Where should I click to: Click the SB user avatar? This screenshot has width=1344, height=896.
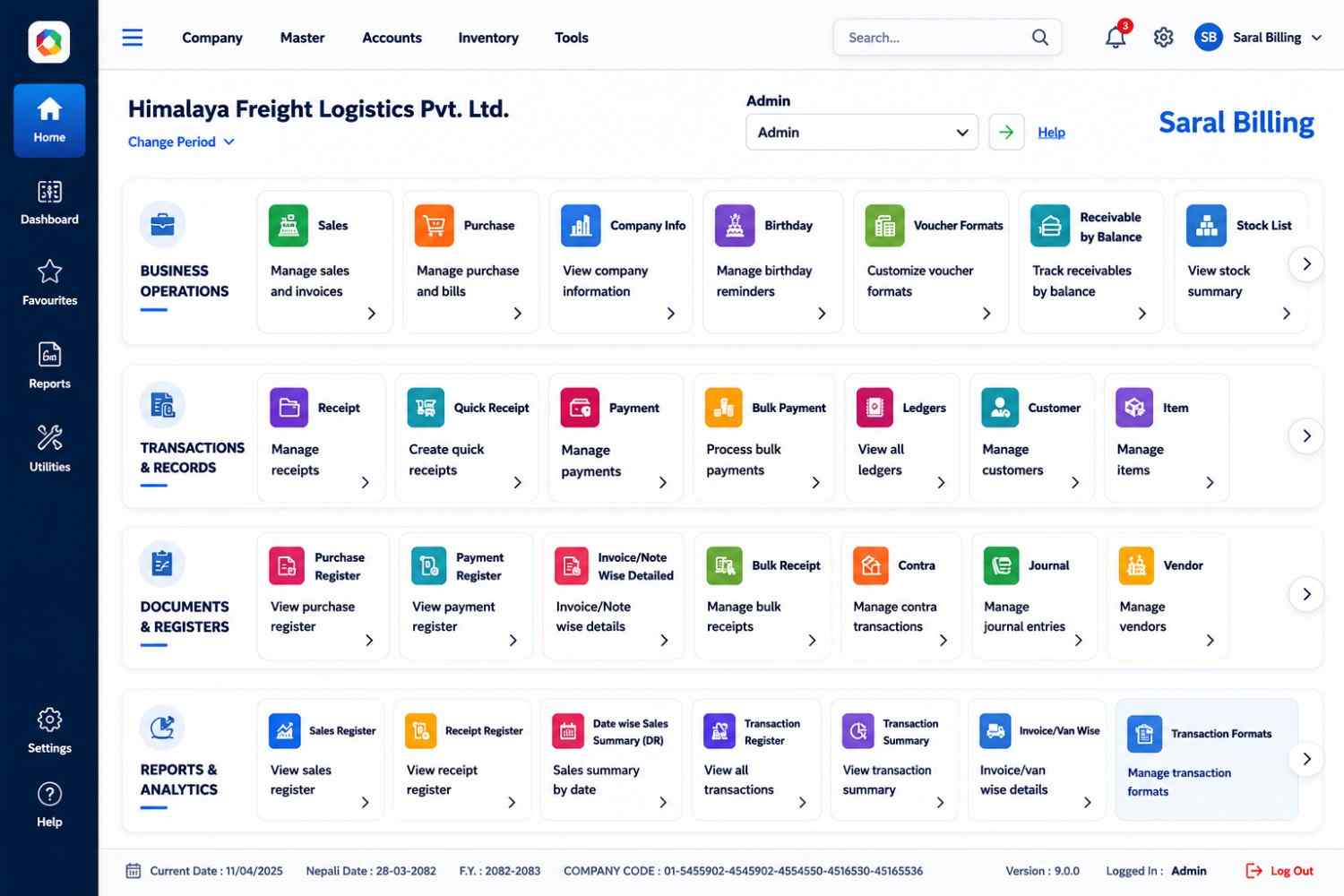point(1208,38)
